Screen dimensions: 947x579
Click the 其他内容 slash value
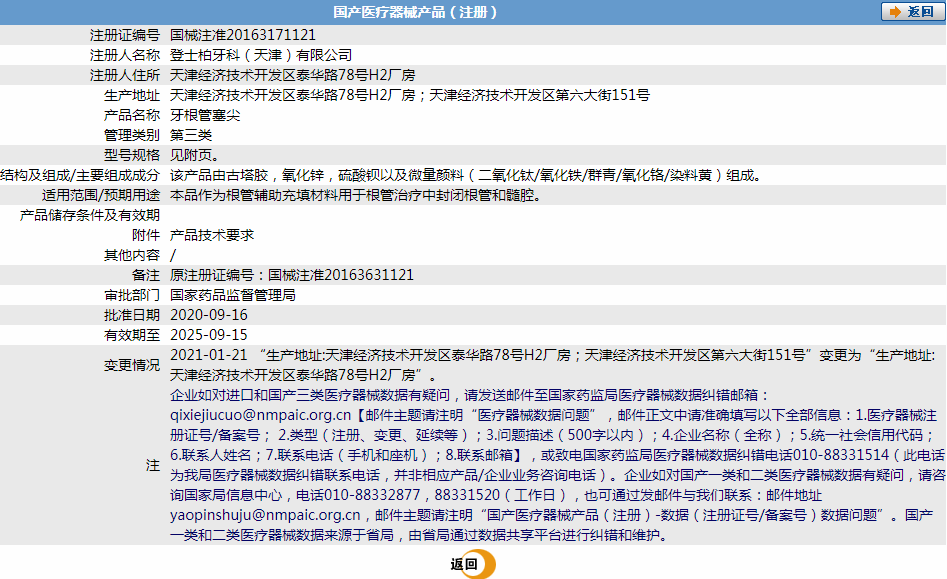pyautogui.click(x=173, y=255)
